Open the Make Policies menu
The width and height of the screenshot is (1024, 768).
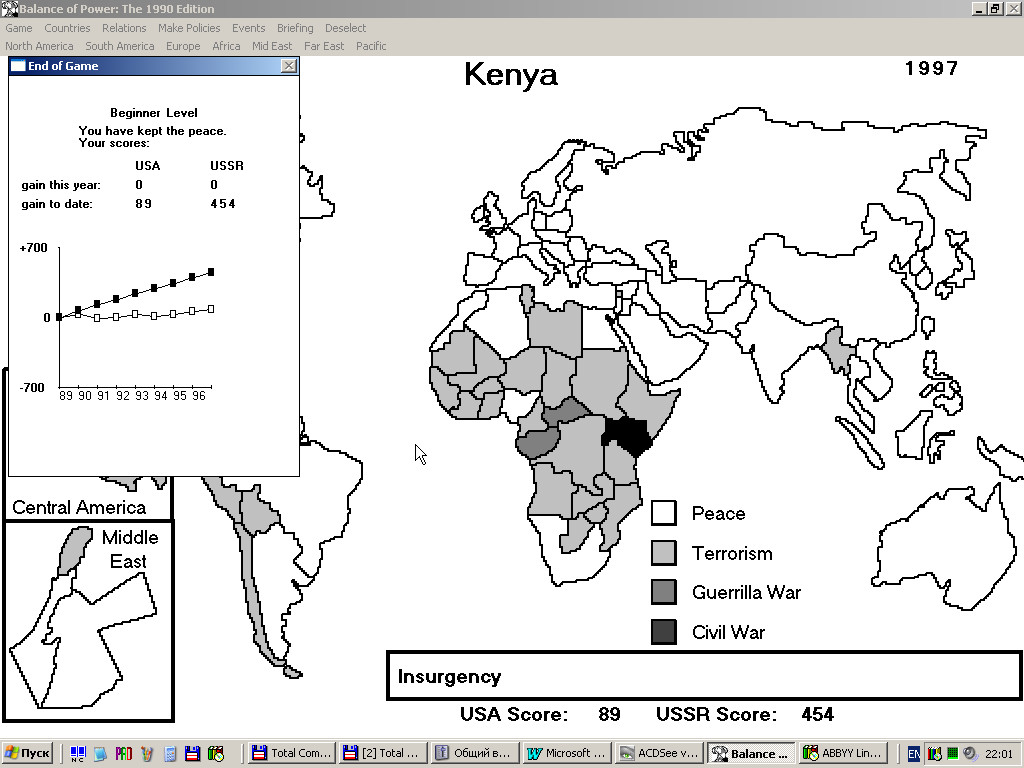(189, 28)
